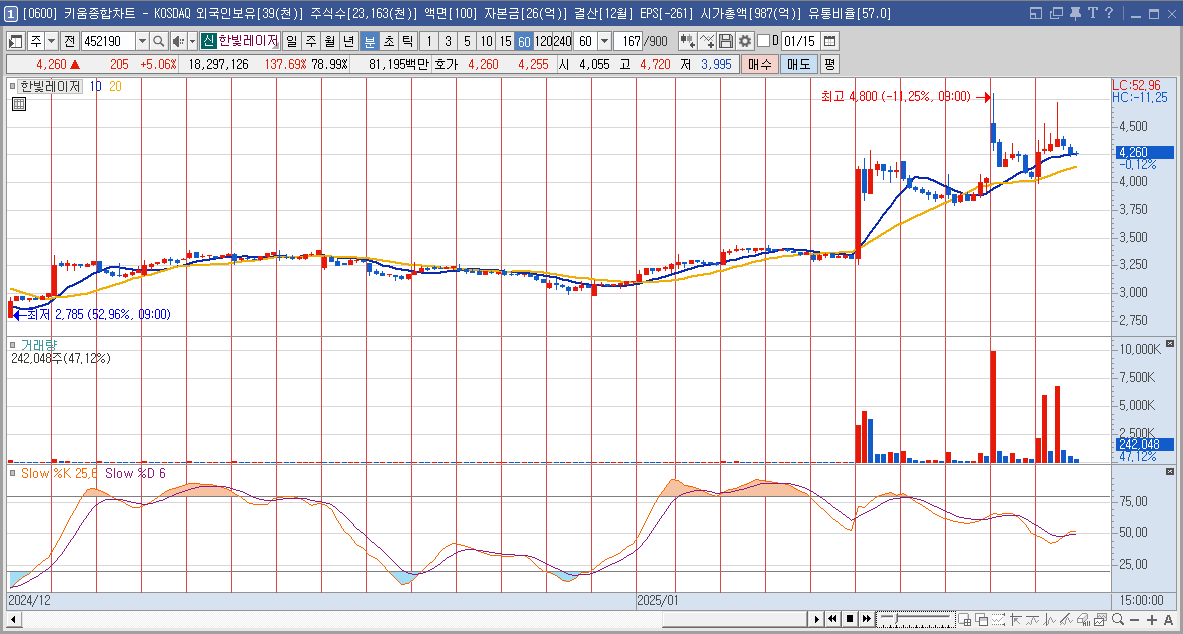Select the 월 monthly period tab
Viewport: 1183px width, 634px height.
(x=329, y=41)
